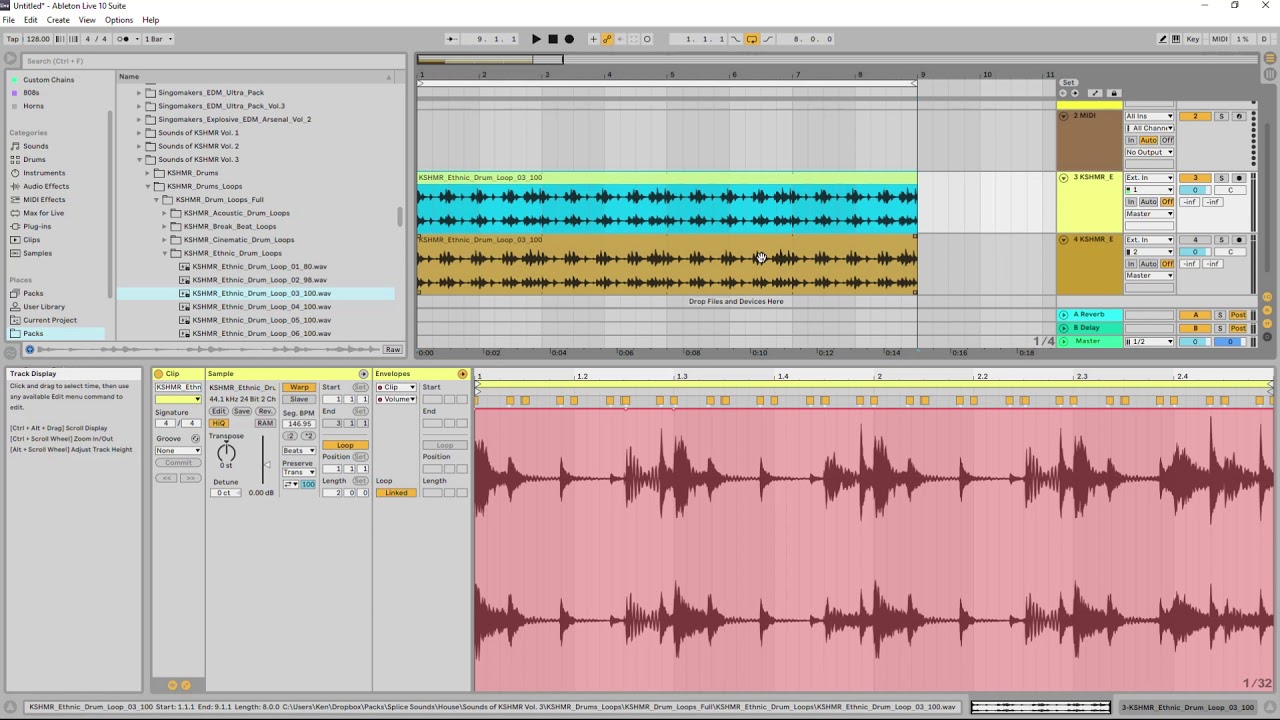Select Clips category in browser
The height and width of the screenshot is (720, 1280).
(x=32, y=240)
